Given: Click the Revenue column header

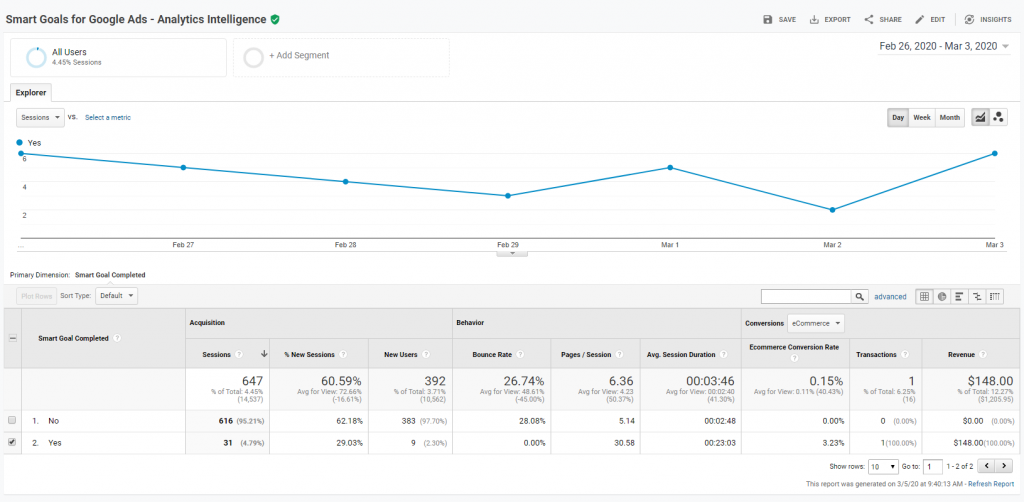Looking at the screenshot, I should [x=961, y=354].
